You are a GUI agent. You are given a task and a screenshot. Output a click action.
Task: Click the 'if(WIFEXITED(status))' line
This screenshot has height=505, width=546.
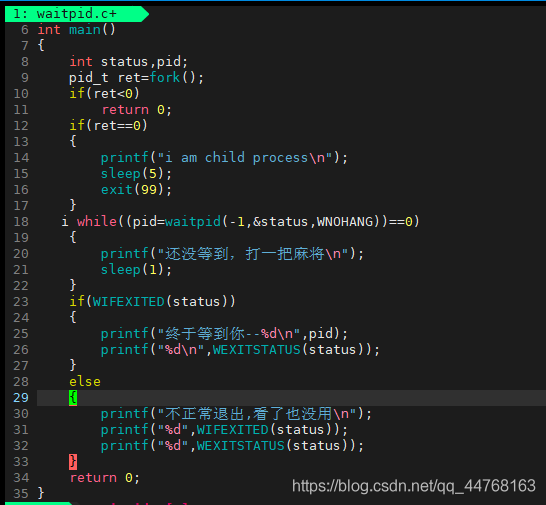153,302
